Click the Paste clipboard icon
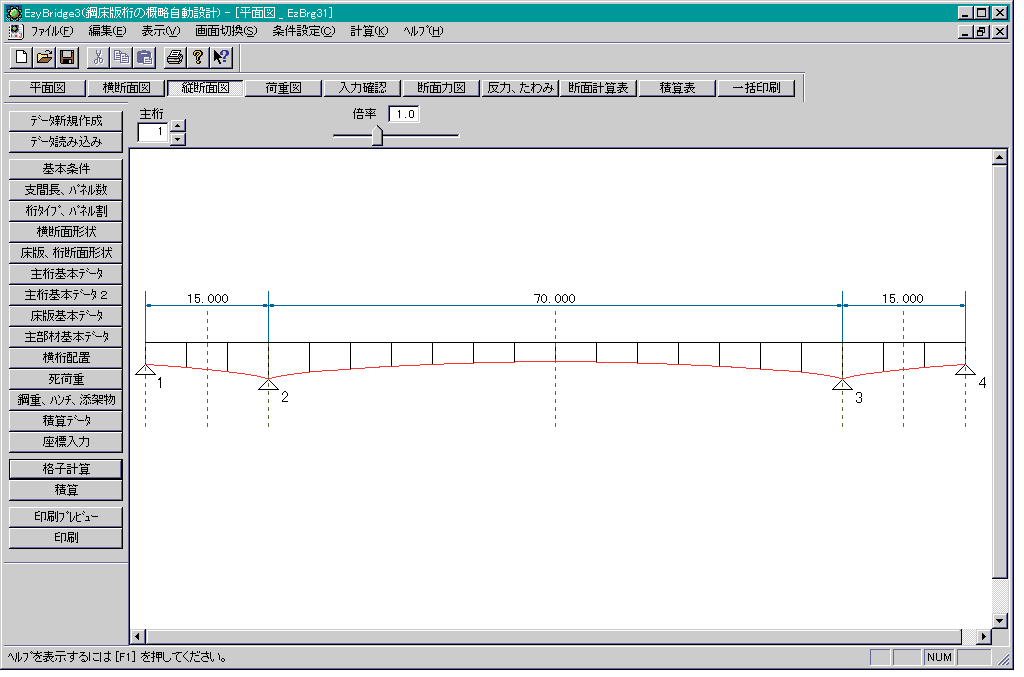This screenshot has height=677, width=1024. point(144,57)
